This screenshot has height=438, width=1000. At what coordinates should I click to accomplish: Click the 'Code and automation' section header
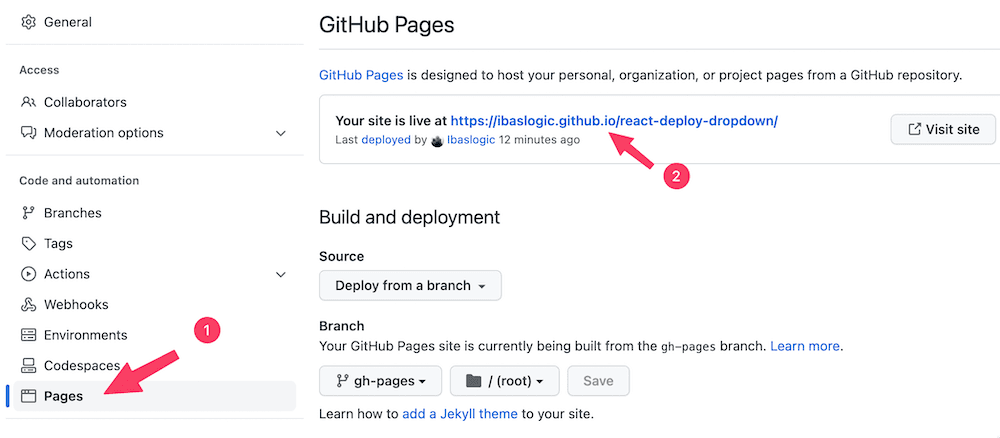pyautogui.click(x=79, y=181)
